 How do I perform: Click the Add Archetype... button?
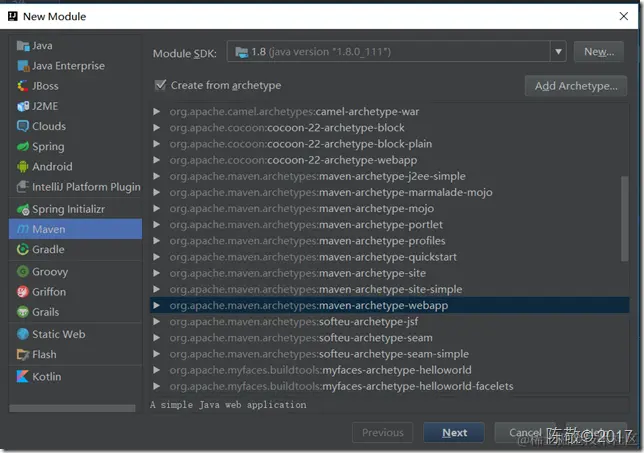(576, 86)
